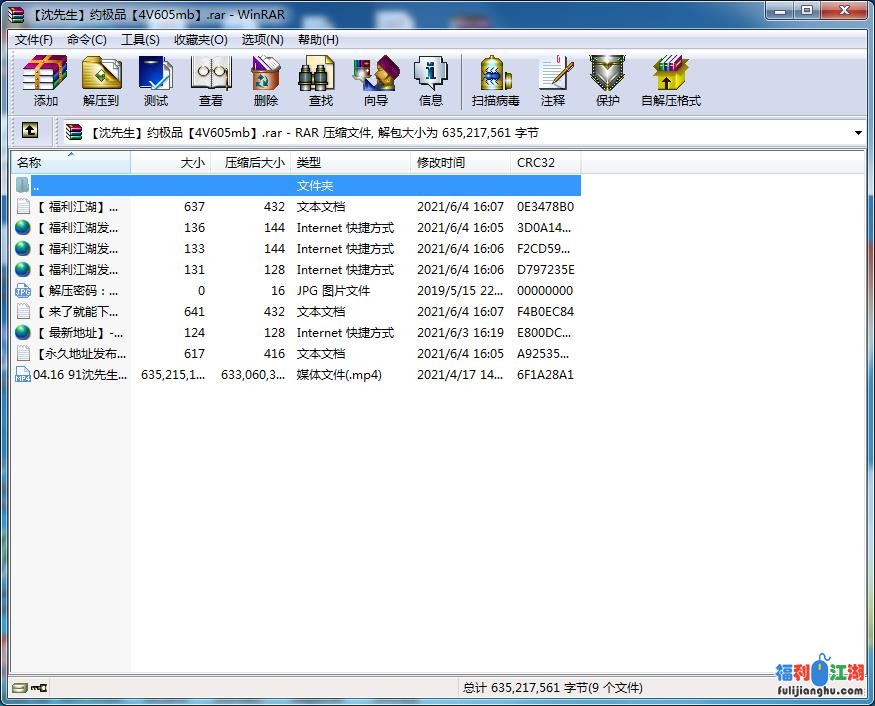
Task: Open the File (文件) menu
Action: pyautogui.click(x=33, y=40)
